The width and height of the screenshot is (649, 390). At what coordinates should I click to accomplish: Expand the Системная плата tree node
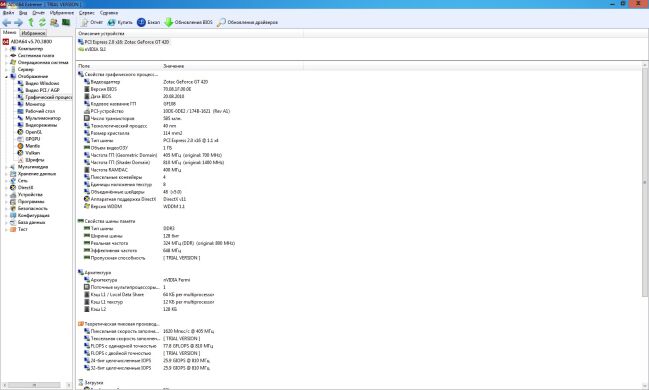click(6, 55)
